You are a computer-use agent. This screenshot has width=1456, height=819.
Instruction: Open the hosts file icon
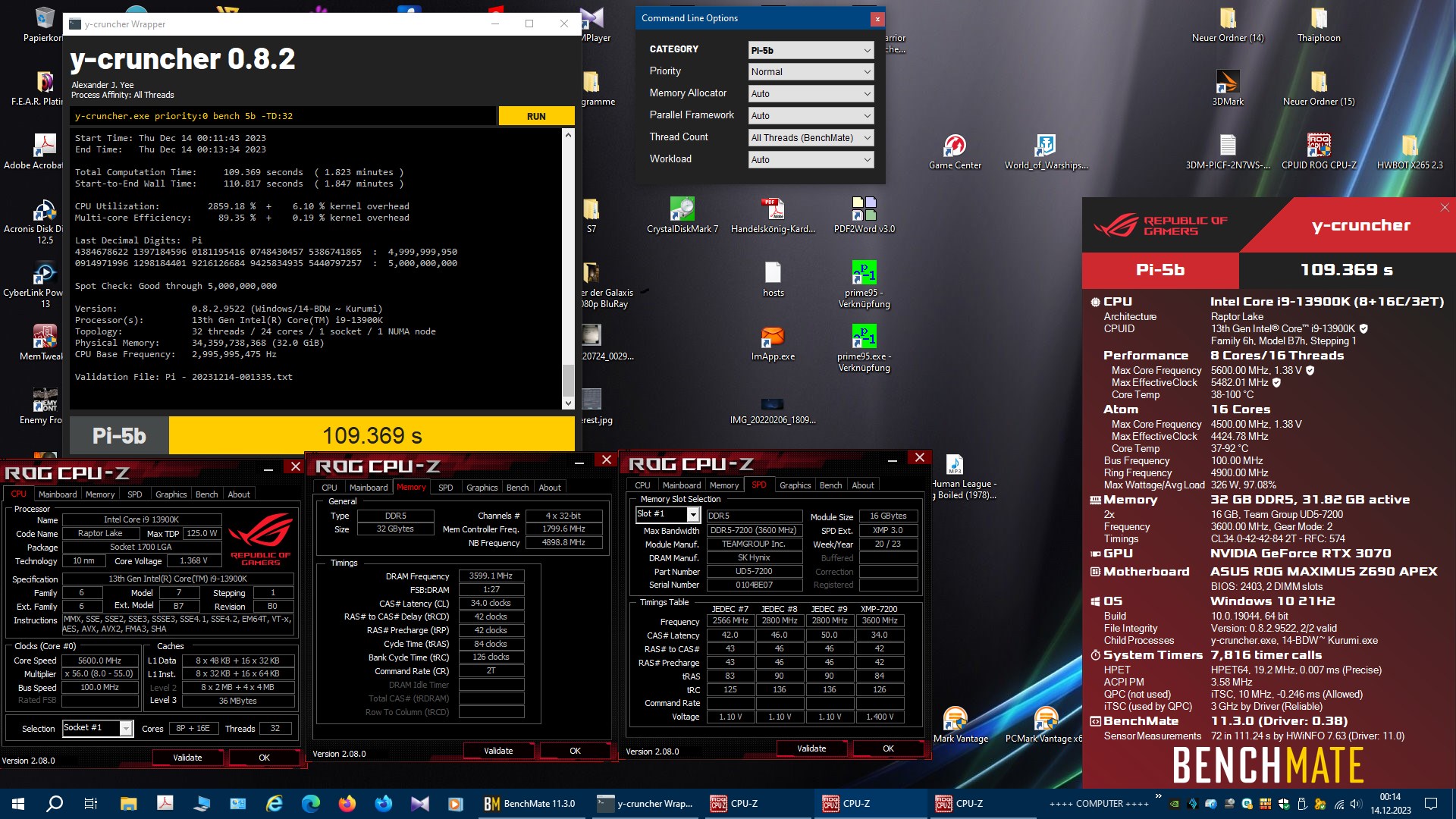(773, 279)
